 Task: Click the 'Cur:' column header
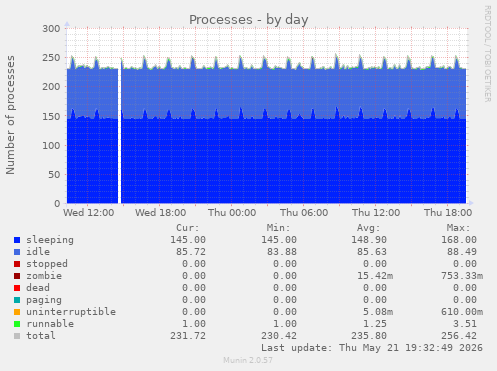tap(188, 228)
